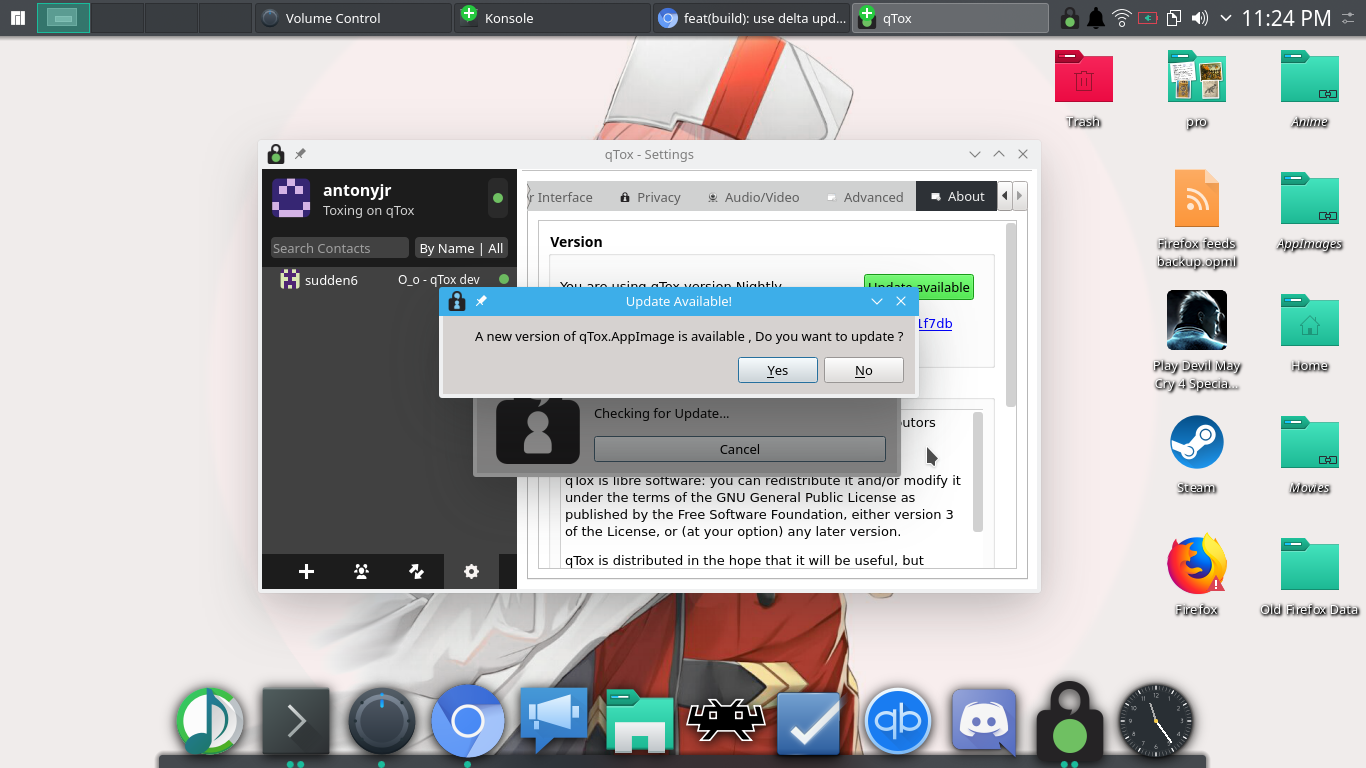Viewport: 1366px width, 768px height.
Task: Click the license text box scrollbar
Action: [x=978, y=472]
